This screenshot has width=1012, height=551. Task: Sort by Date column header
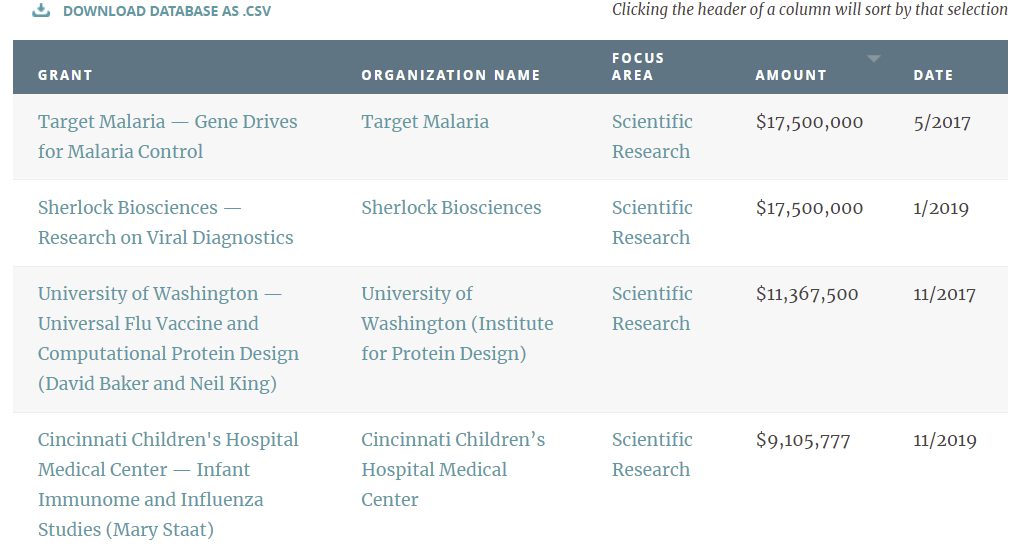933,75
